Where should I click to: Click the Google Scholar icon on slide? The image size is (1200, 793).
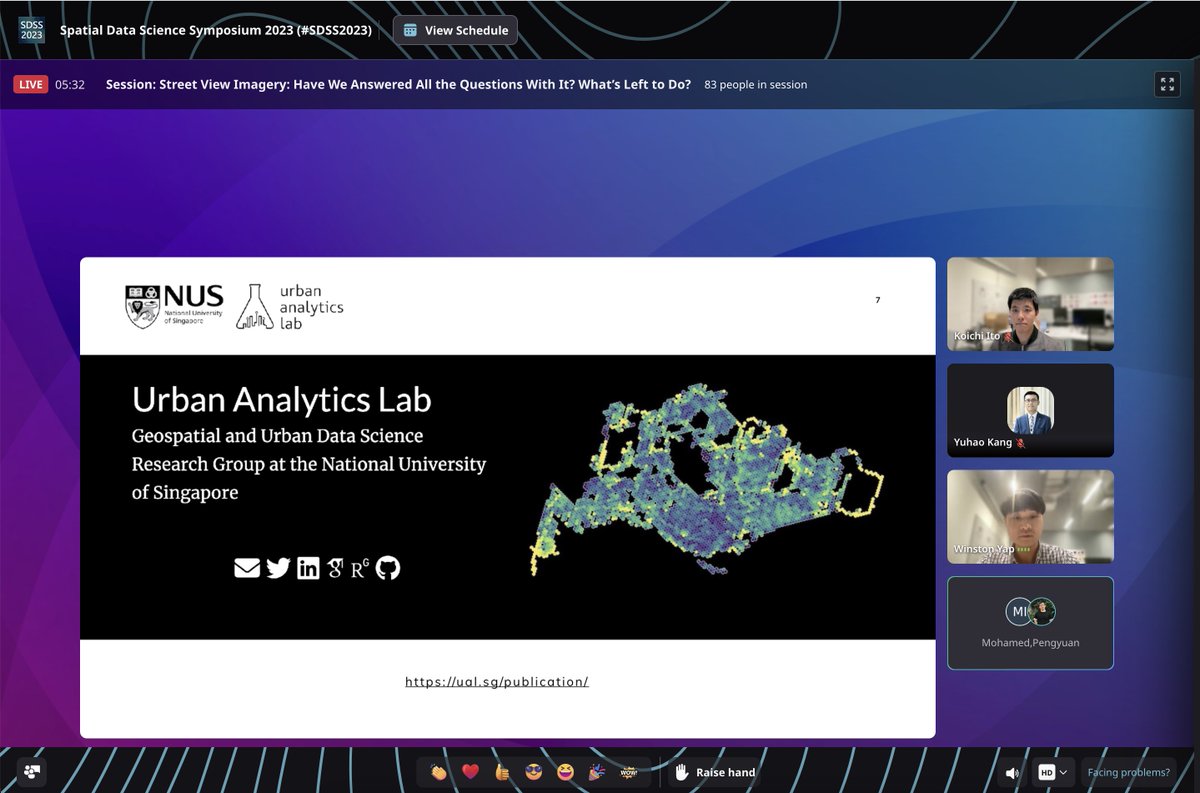coord(335,568)
